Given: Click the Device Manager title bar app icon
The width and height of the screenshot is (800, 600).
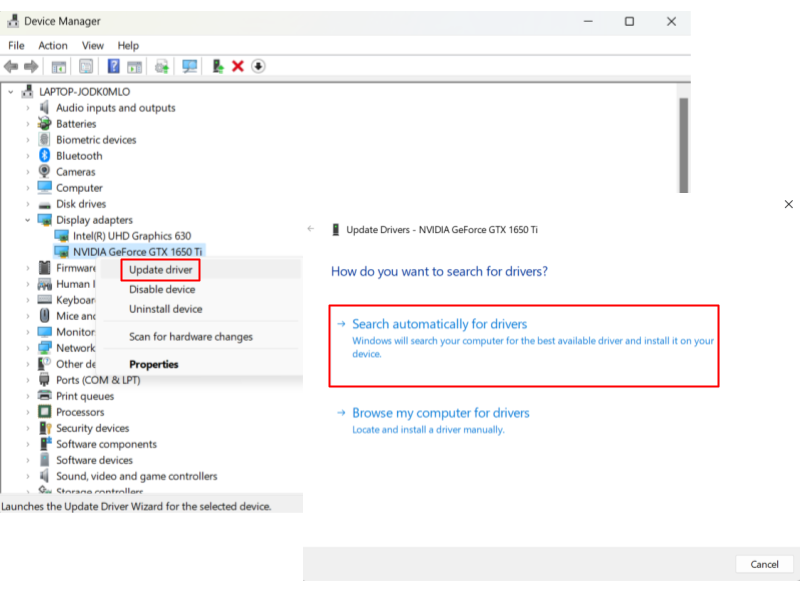Looking at the screenshot, I should point(13,21).
